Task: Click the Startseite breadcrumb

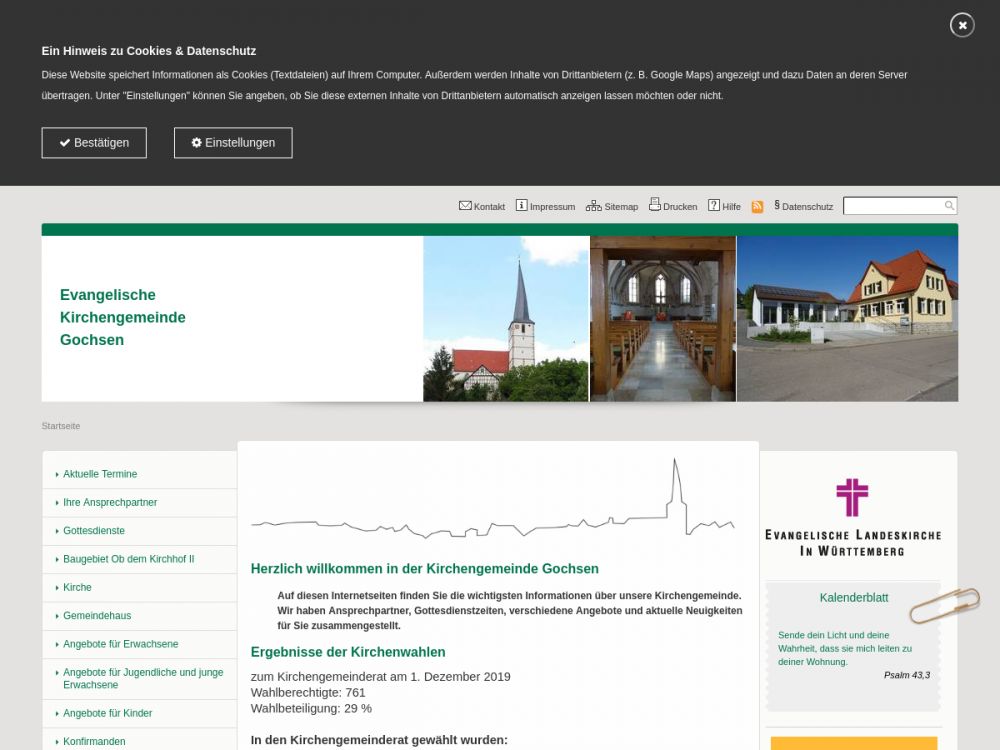Action: click(x=61, y=426)
